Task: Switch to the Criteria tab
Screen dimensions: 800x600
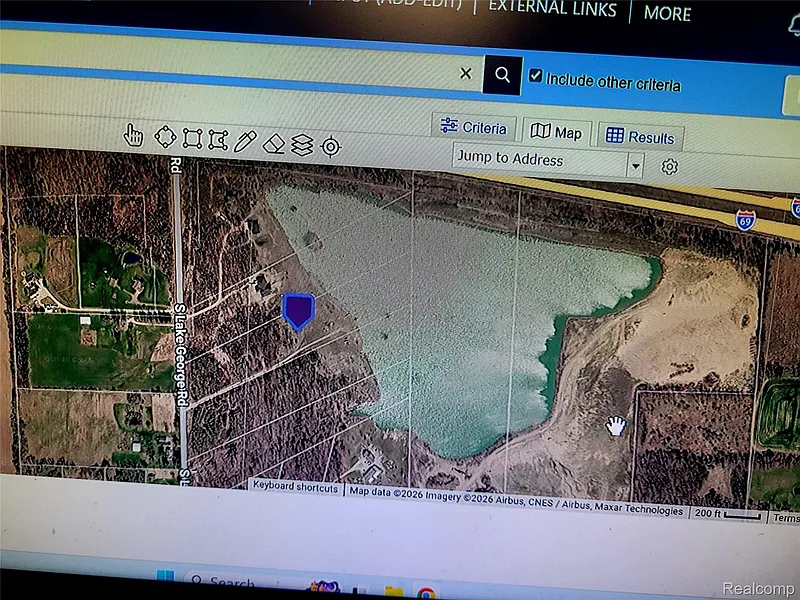Action: (474, 127)
